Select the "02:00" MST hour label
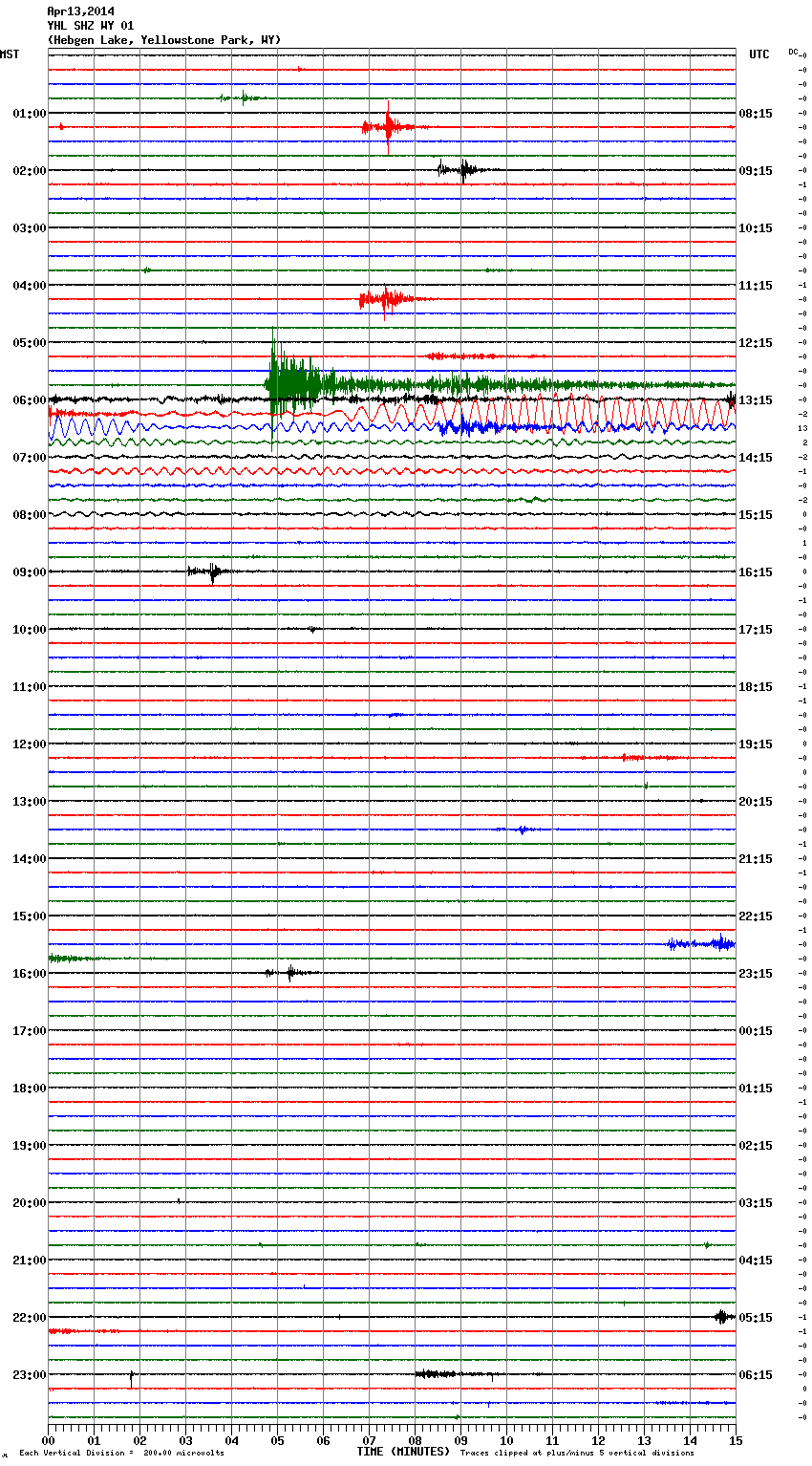Viewport: 812px width, 1466px height. [30, 171]
